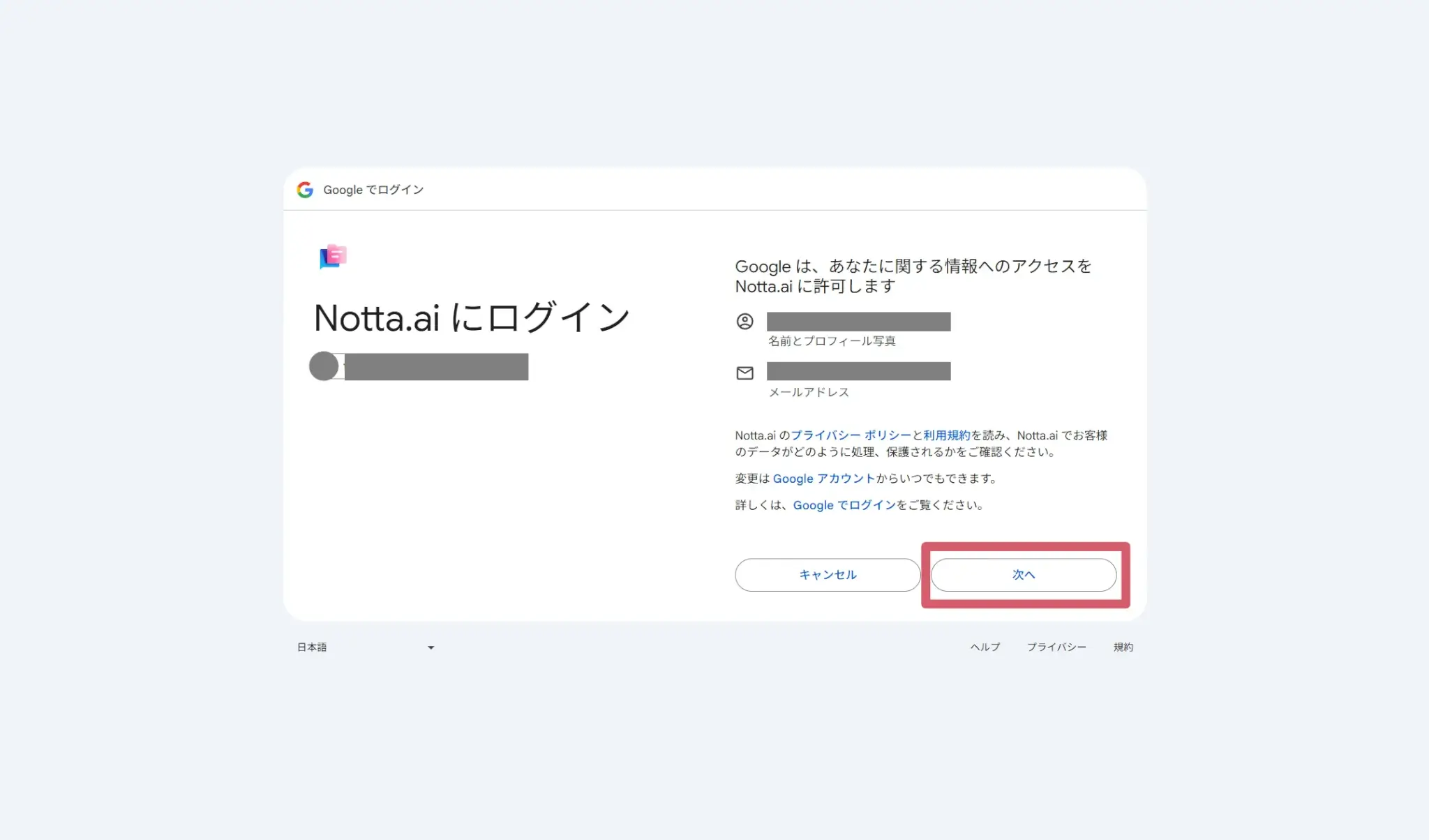Click the 名前とプロフィール写真 label
The width and height of the screenshot is (1429, 840).
(832, 341)
